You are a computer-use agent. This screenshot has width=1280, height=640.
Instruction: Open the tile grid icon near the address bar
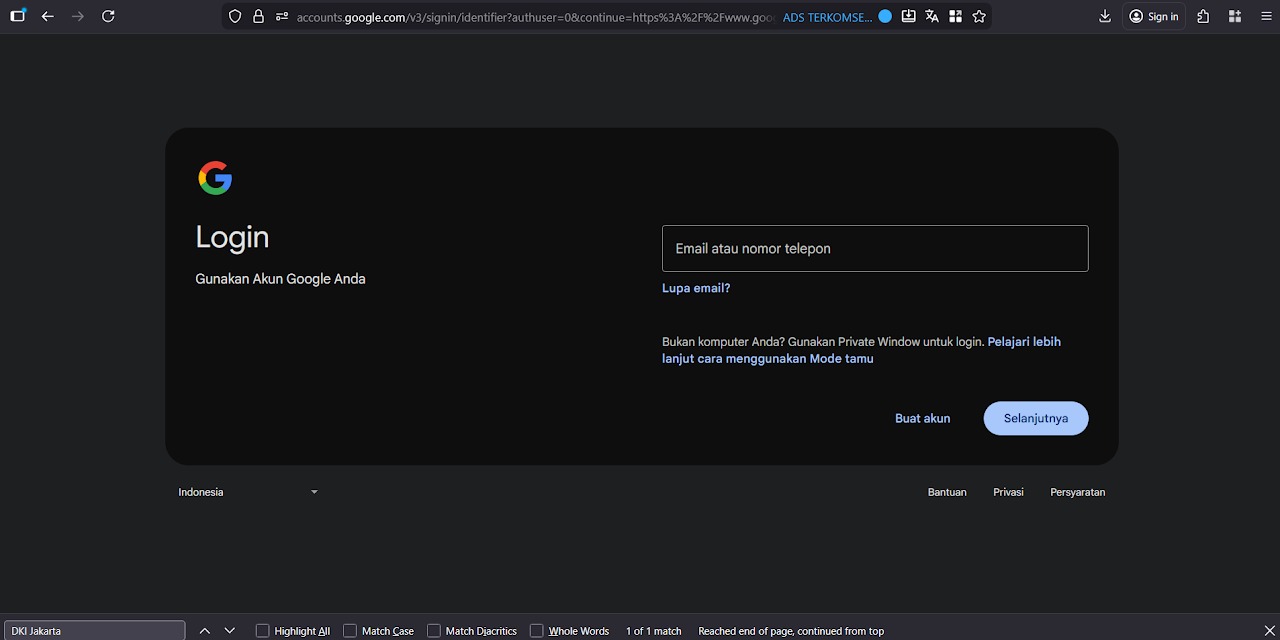click(955, 16)
